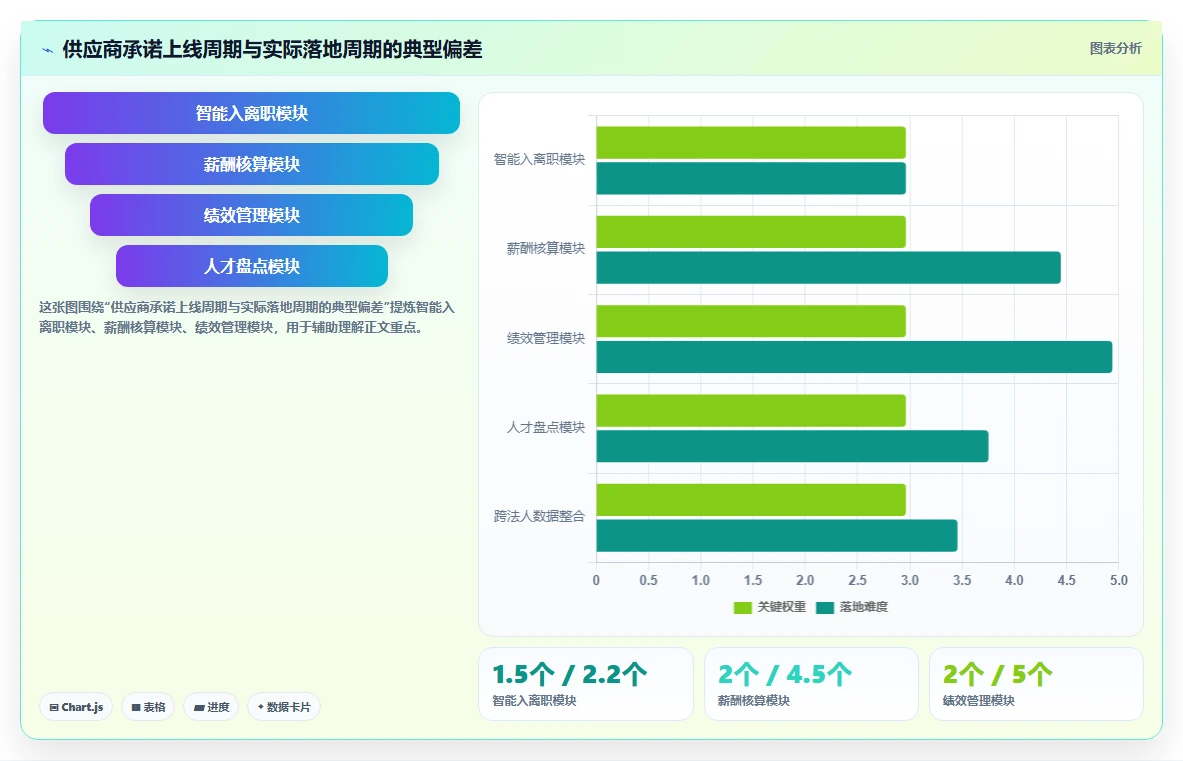Toggle the 落地难度 legend swatch
The width and height of the screenshot is (1183, 761).
[825, 607]
